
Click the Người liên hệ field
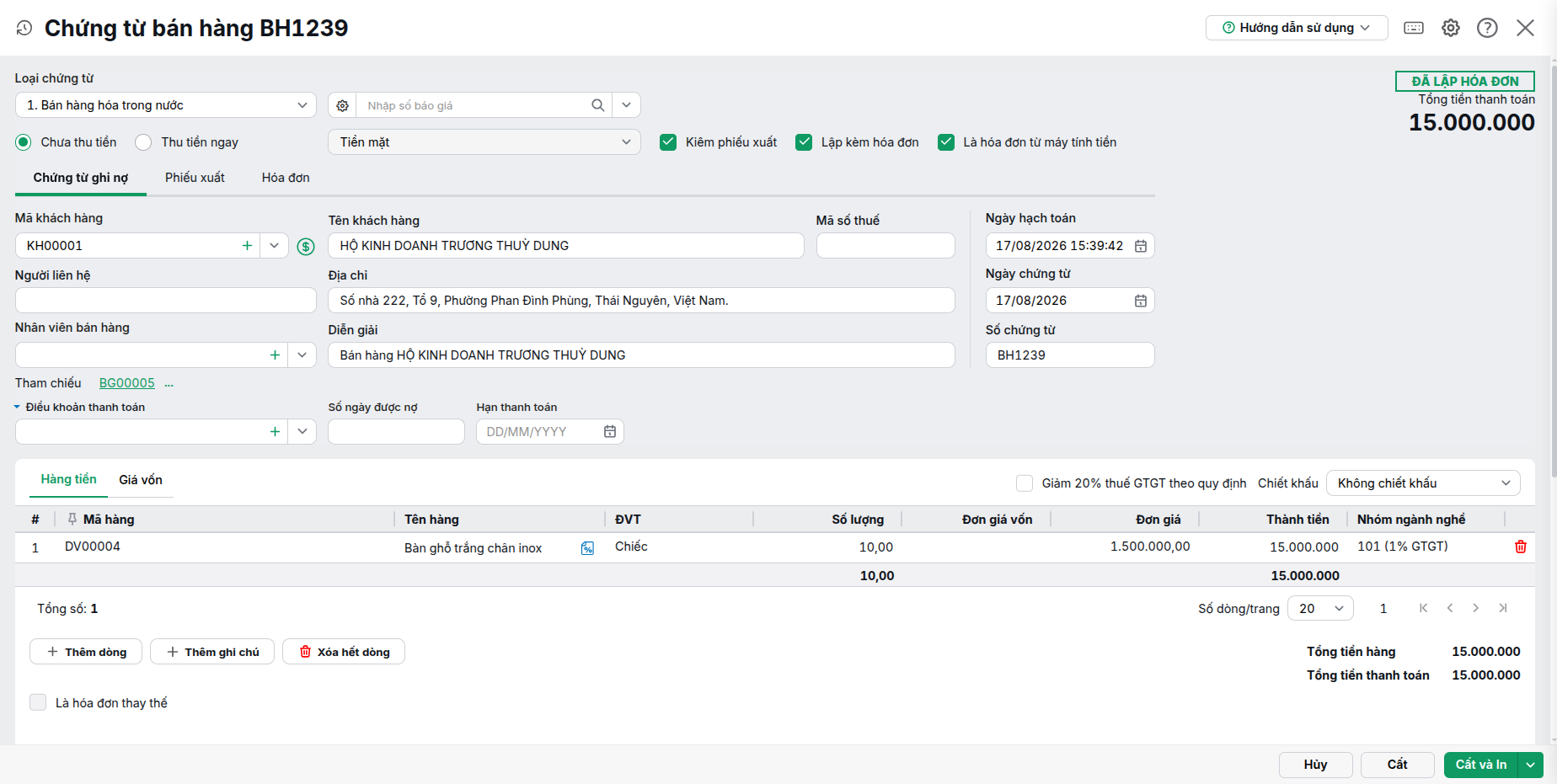tap(166, 301)
